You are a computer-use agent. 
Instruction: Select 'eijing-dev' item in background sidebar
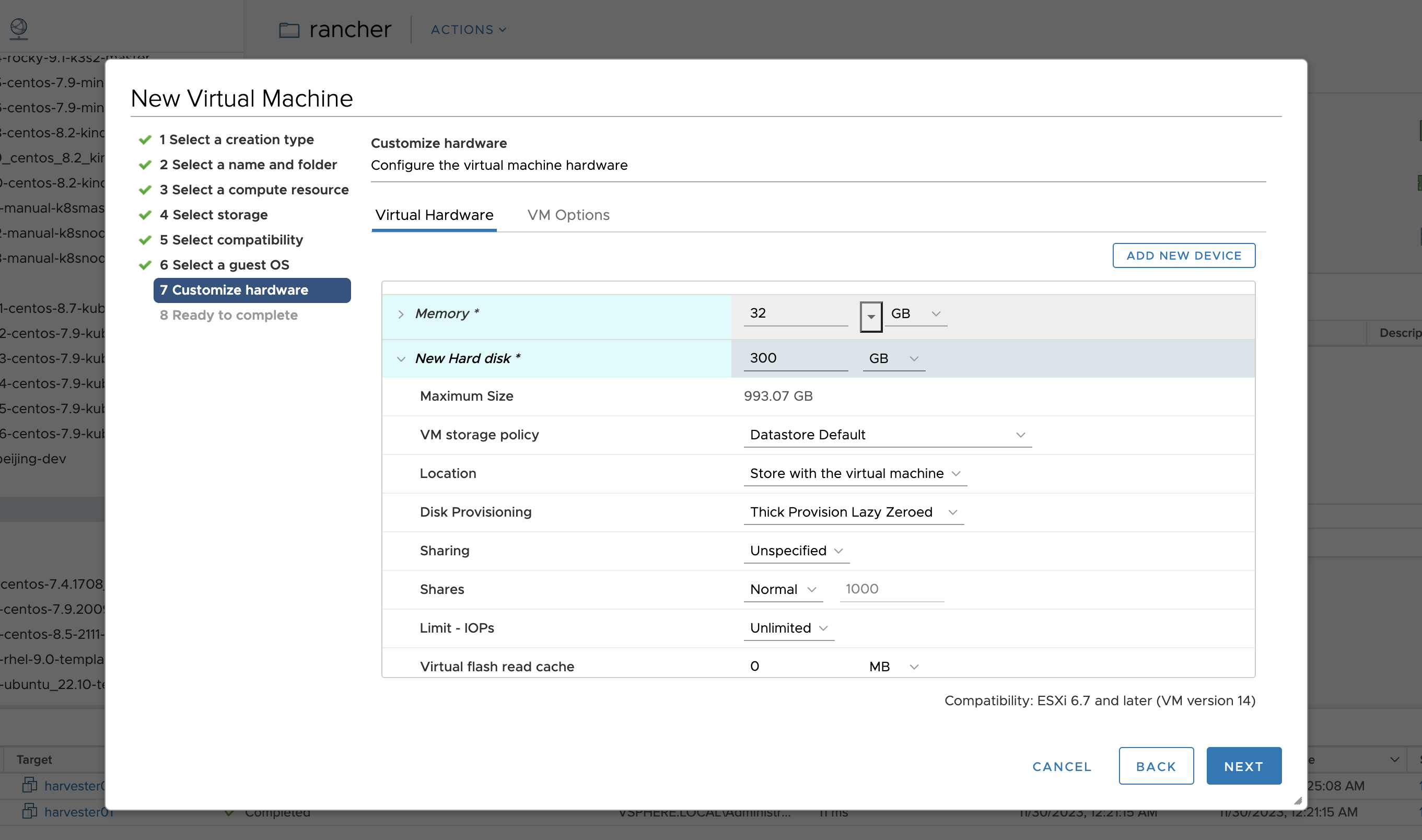(33, 459)
